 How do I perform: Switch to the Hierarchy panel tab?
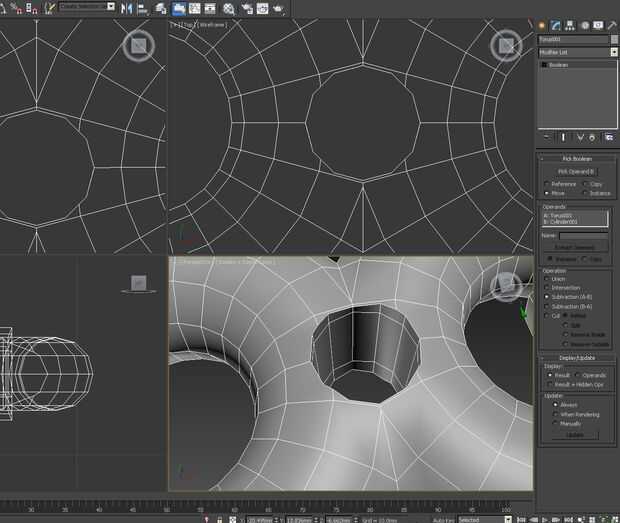coord(570,25)
